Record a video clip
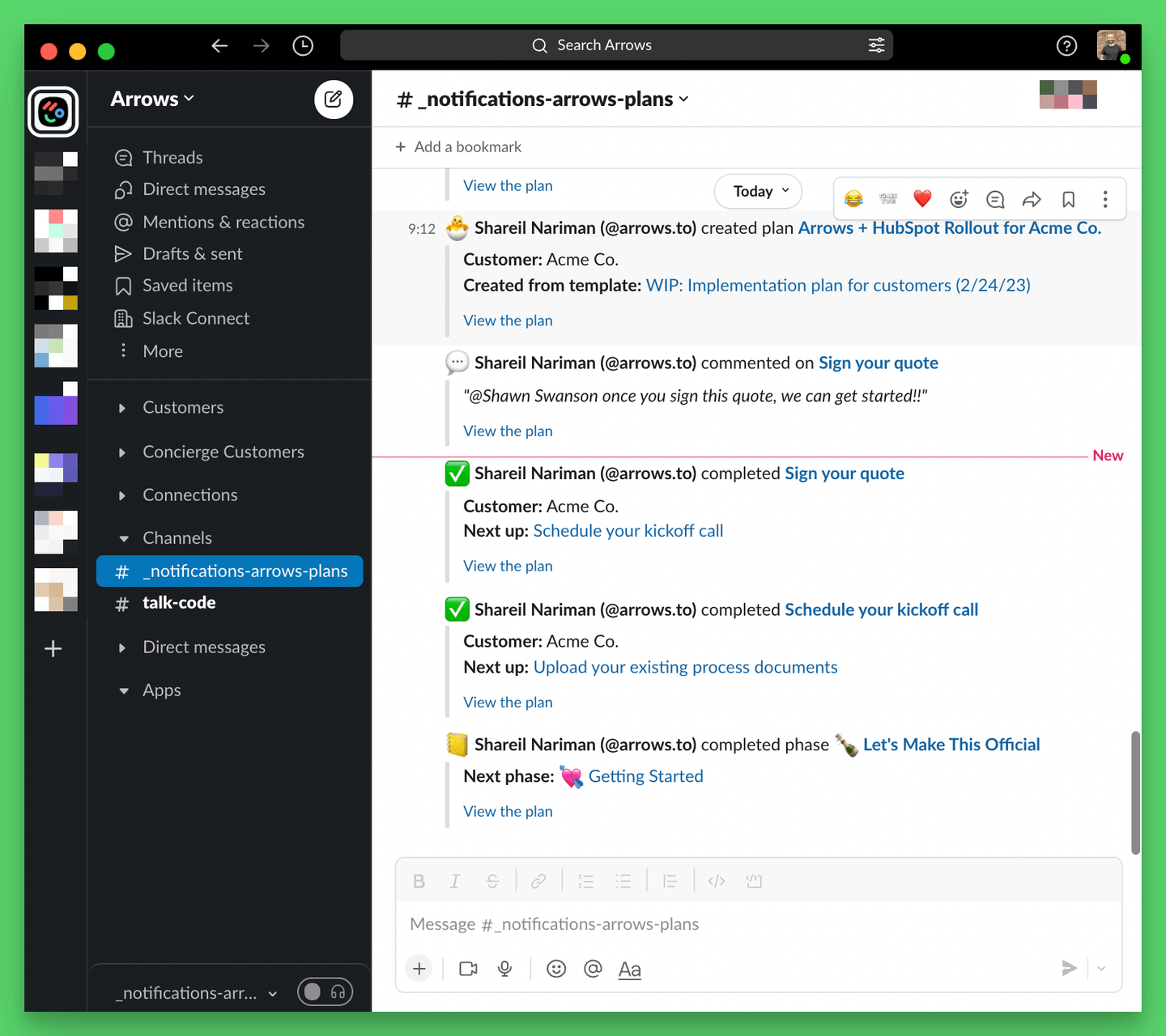The width and height of the screenshot is (1166, 1036). pyautogui.click(x=468, y=969)
